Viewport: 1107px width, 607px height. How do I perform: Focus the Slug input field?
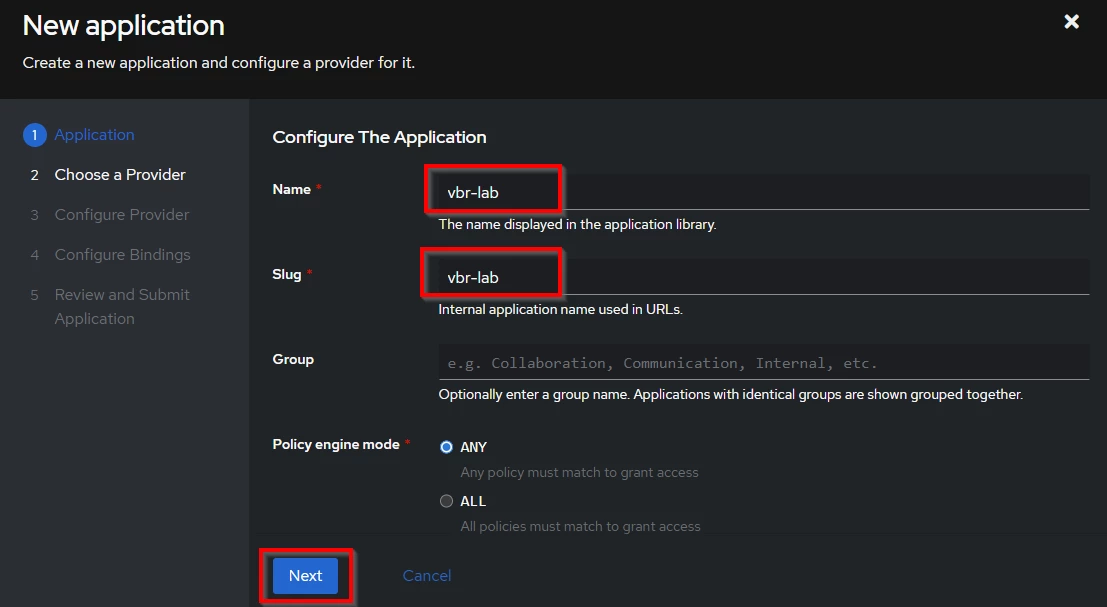point(762,277)
